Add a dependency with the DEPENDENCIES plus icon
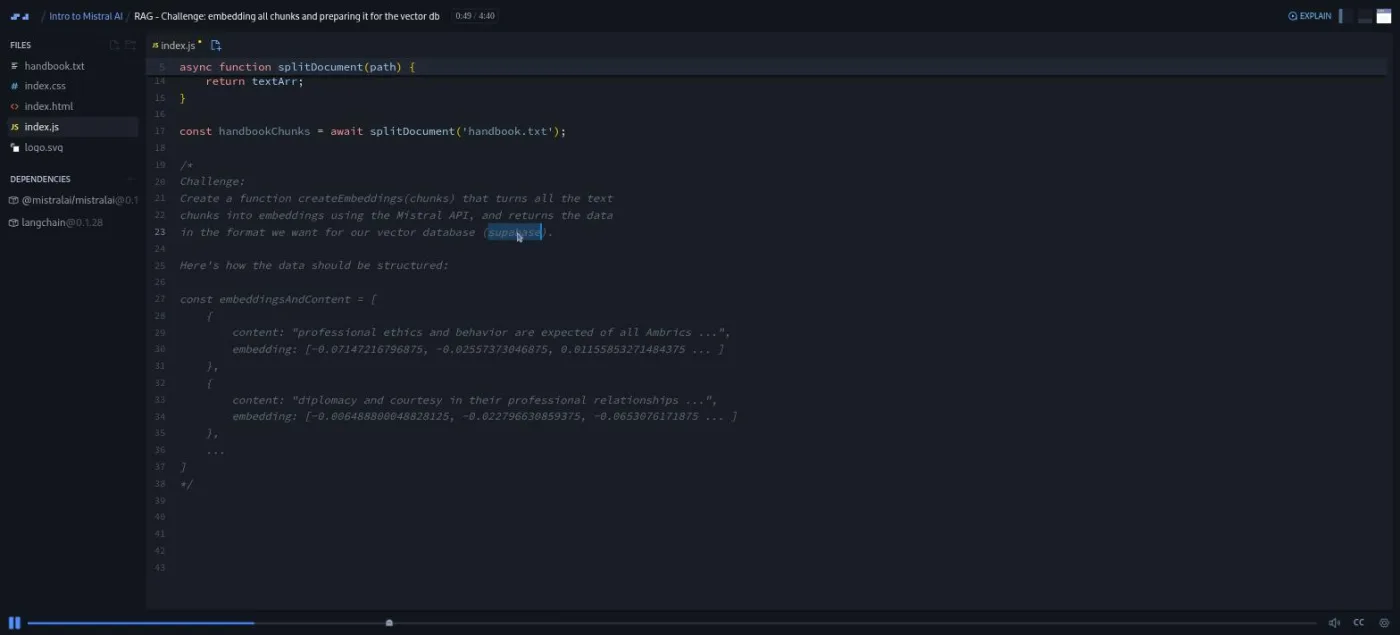The height and width of the screenshot is (635, 1400). [x=131, y=179]
